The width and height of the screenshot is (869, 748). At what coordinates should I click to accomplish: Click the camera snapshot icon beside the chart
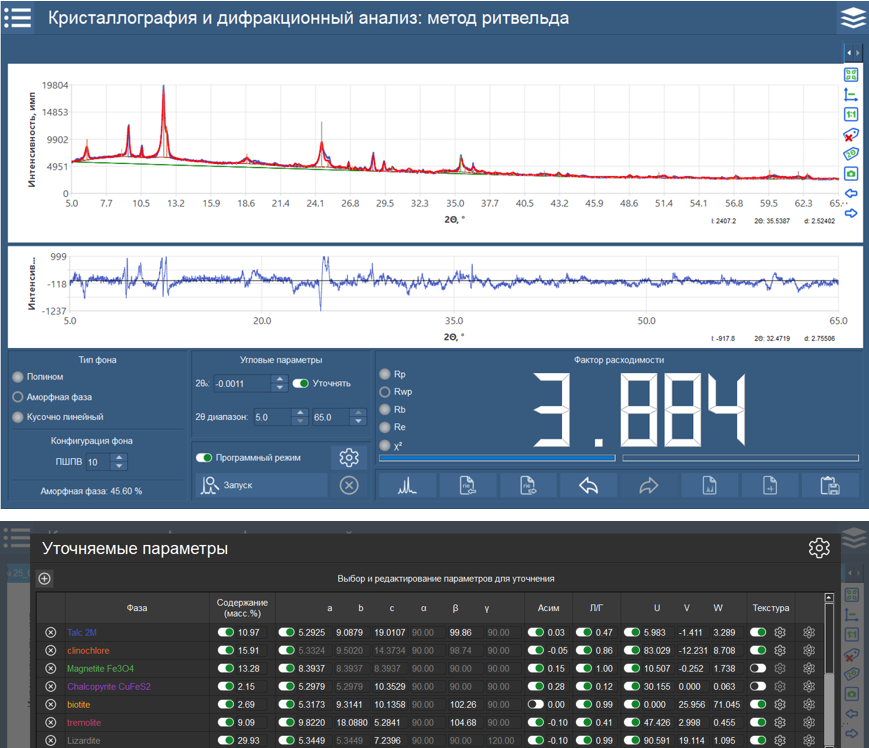(851, 173)
